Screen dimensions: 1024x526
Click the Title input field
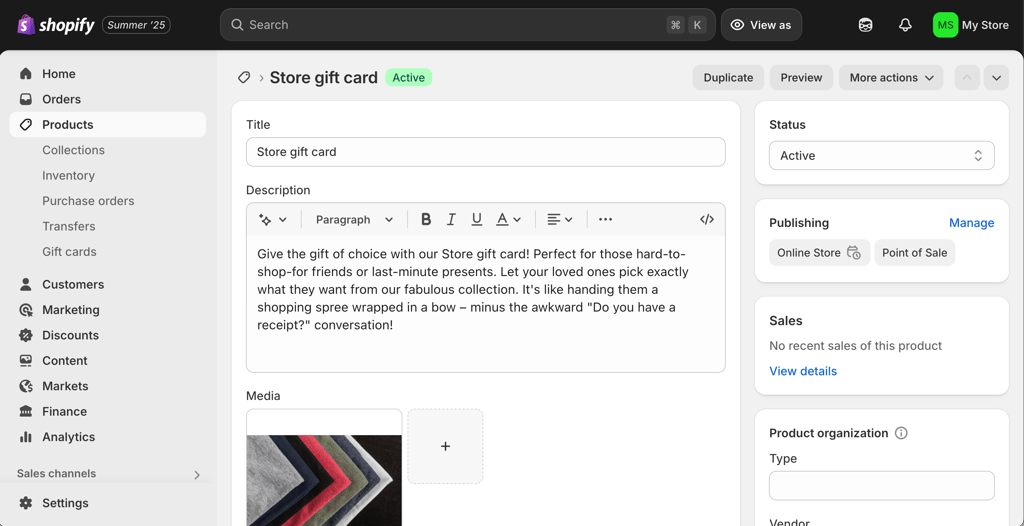click(x=486, y=152)
